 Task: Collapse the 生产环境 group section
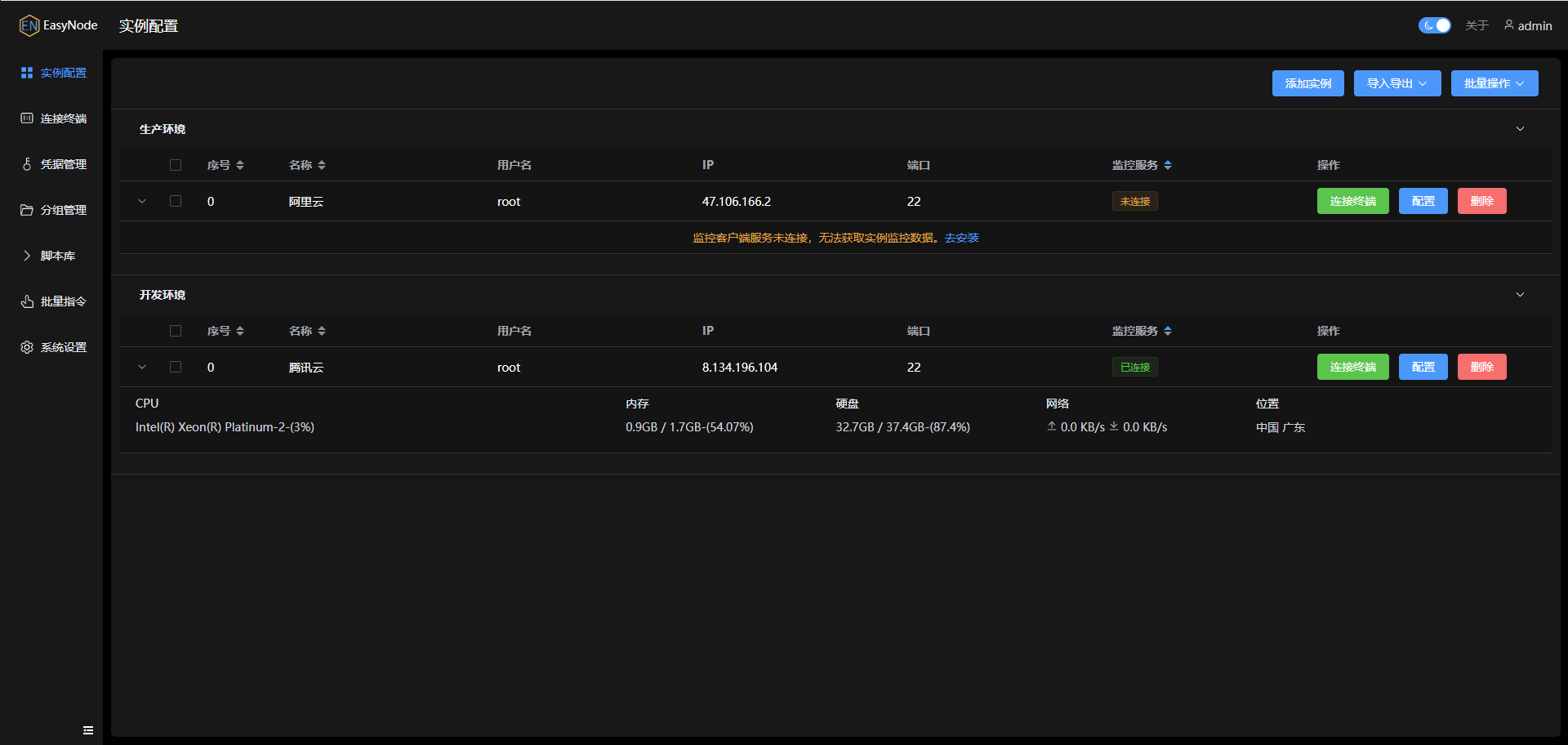point(1520,129)
